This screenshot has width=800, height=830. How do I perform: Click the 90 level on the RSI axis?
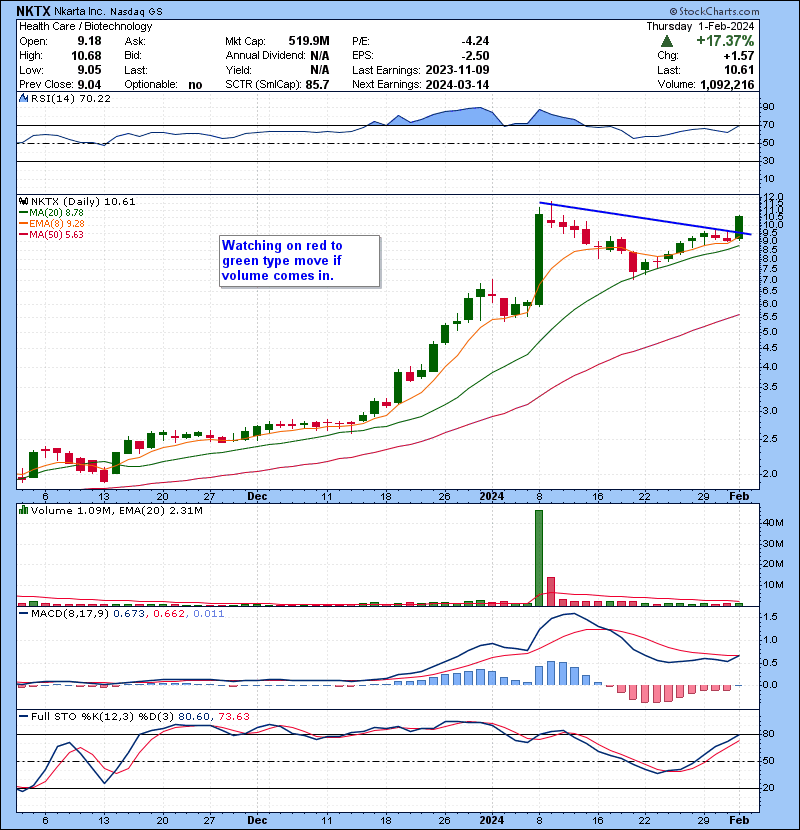[768, 107]
